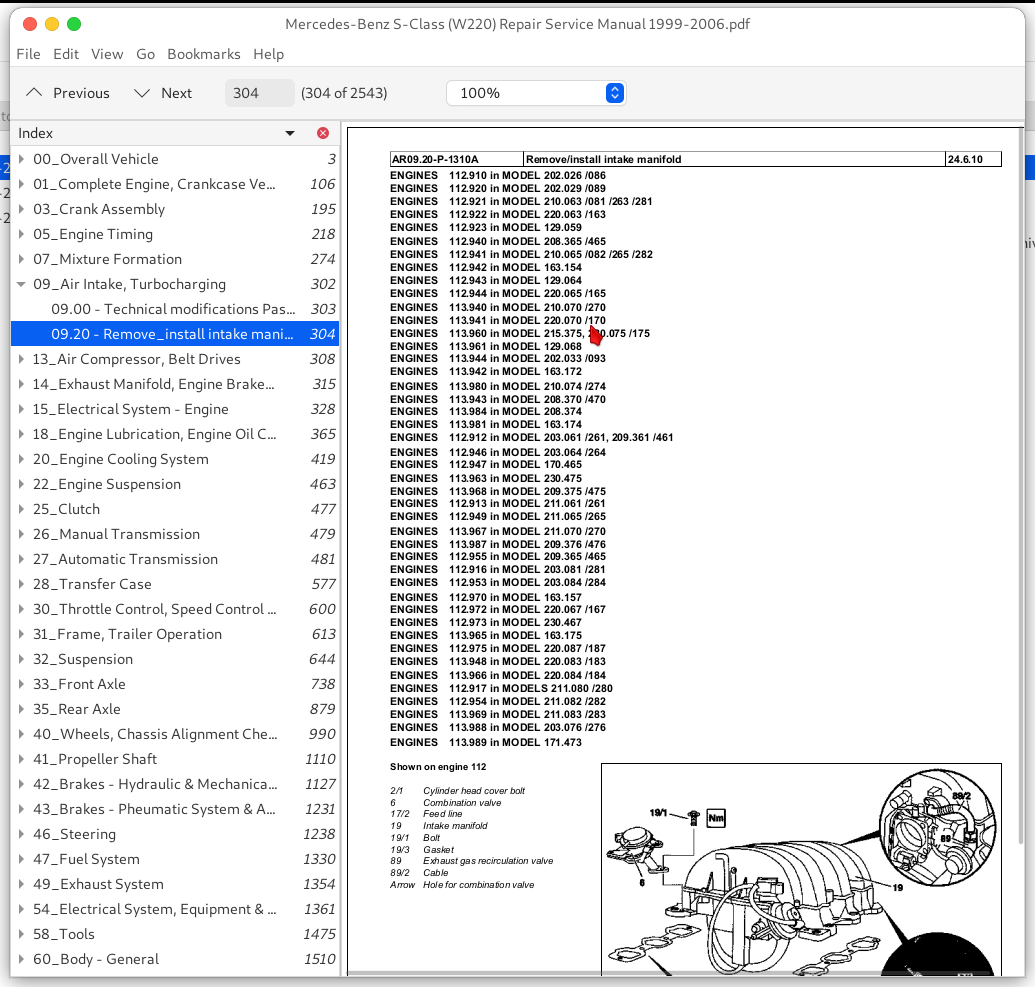Open the Bookmarks menu
This screenshot has width=1035, height=987.
coord(203,54)
